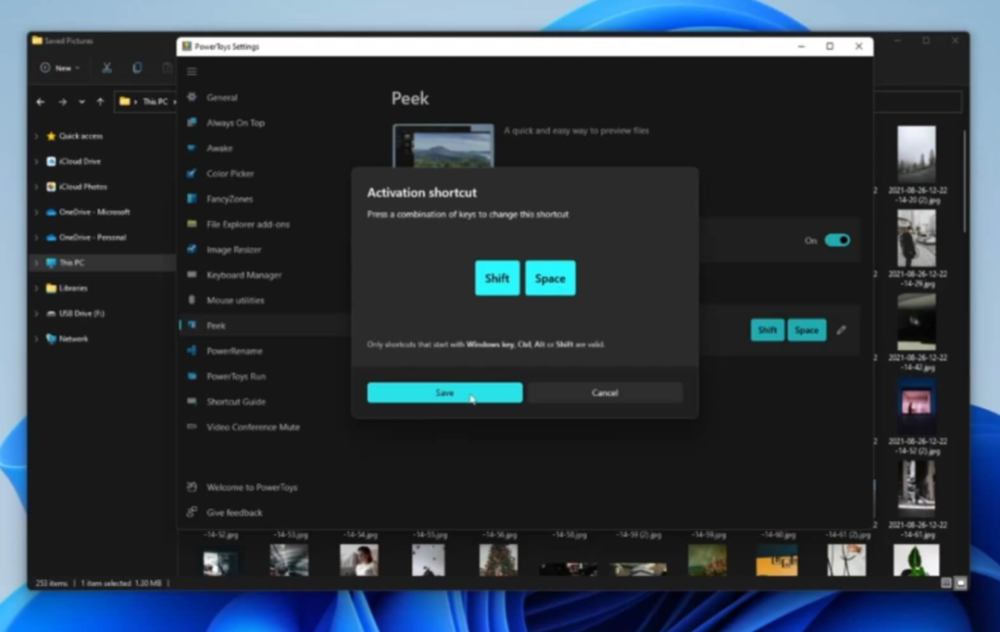Click the Image Resizer icon
Viewport: 1000px width, 632px height.
tap(192, 249)
